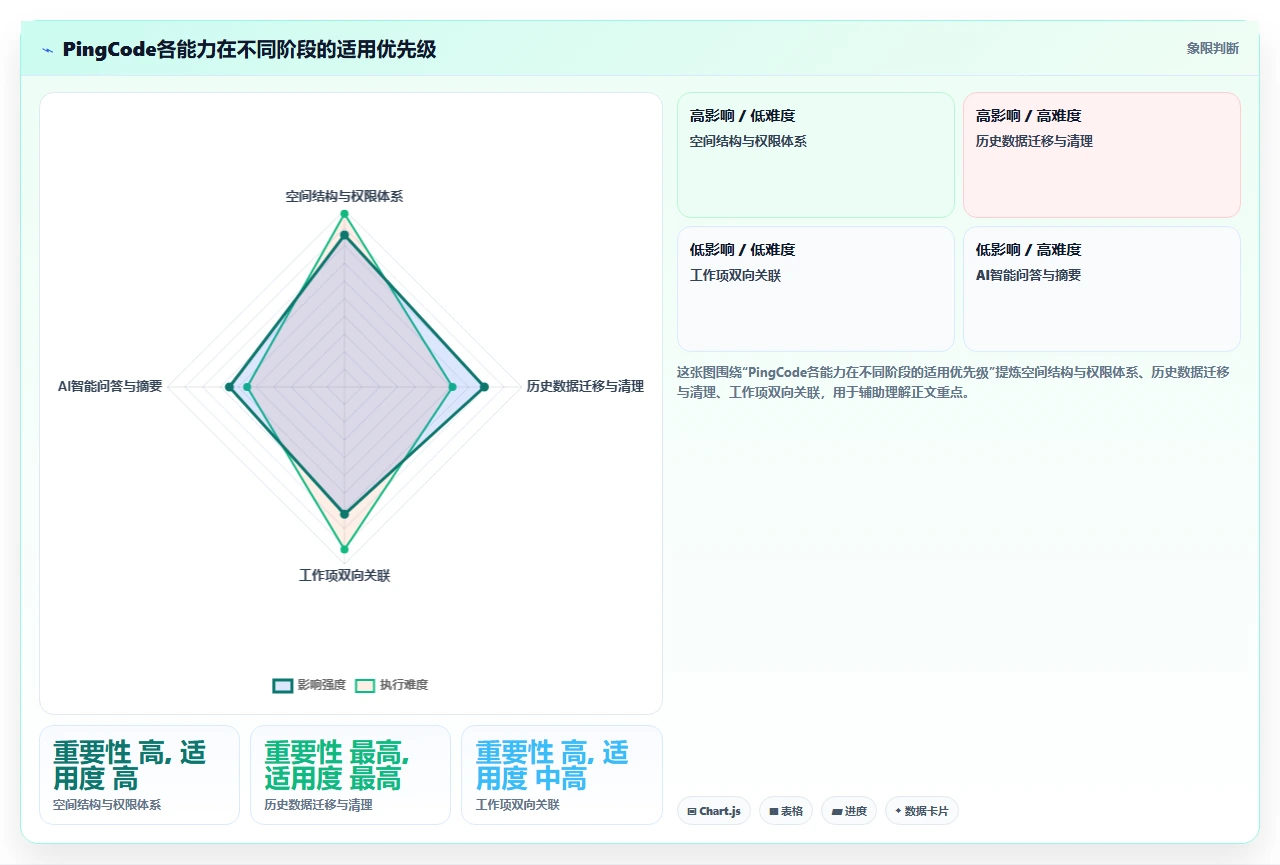Select the 低影响 / 低难度 quadrant card
Screen dimensions: 1280x865
click(x=816, y=289)
